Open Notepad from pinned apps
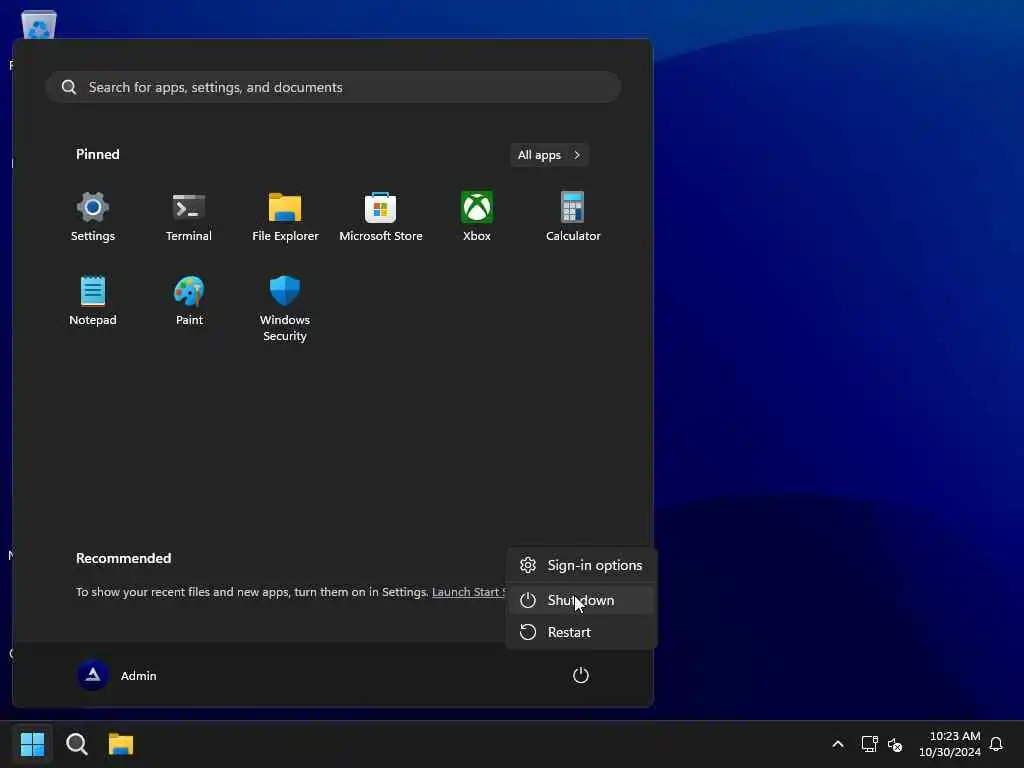This screenshot has height=768, width=1024. tap(93, 300)
